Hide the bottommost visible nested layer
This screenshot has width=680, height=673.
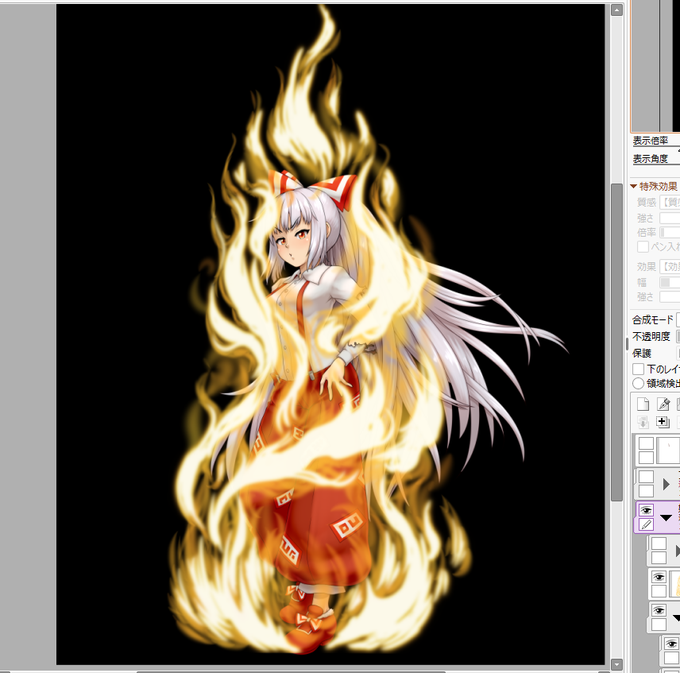[671, 643]
